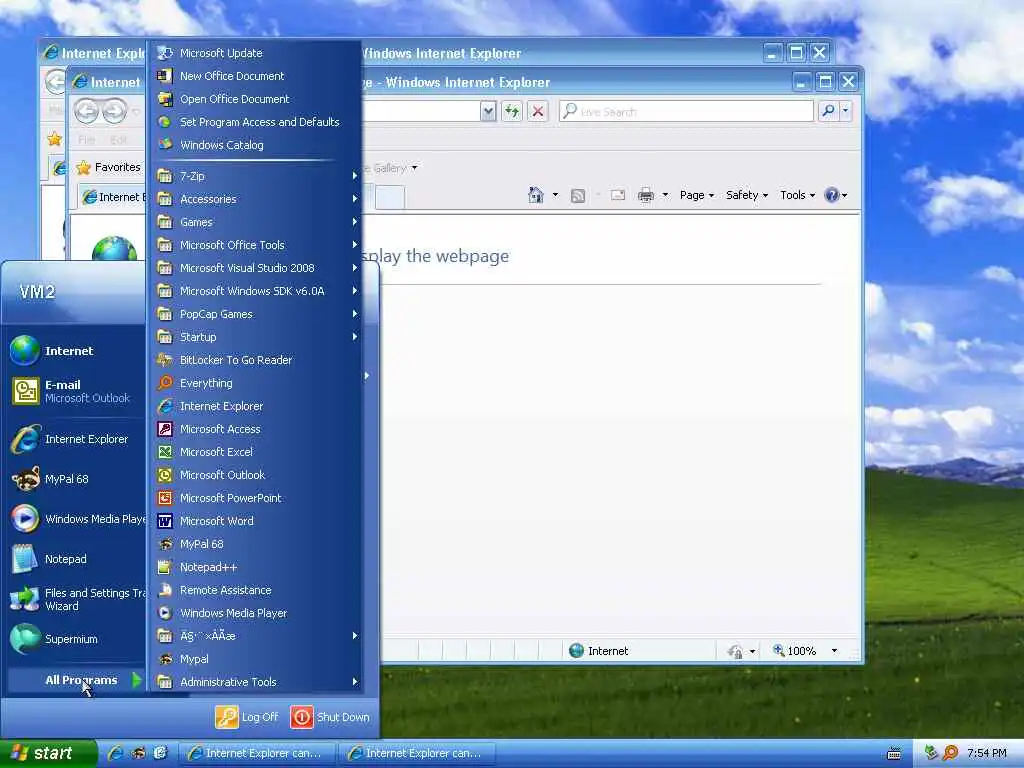Switch to second Internet Explorer taskbar button
This screenshot has width=1024, height=768.
pos(418,753)
